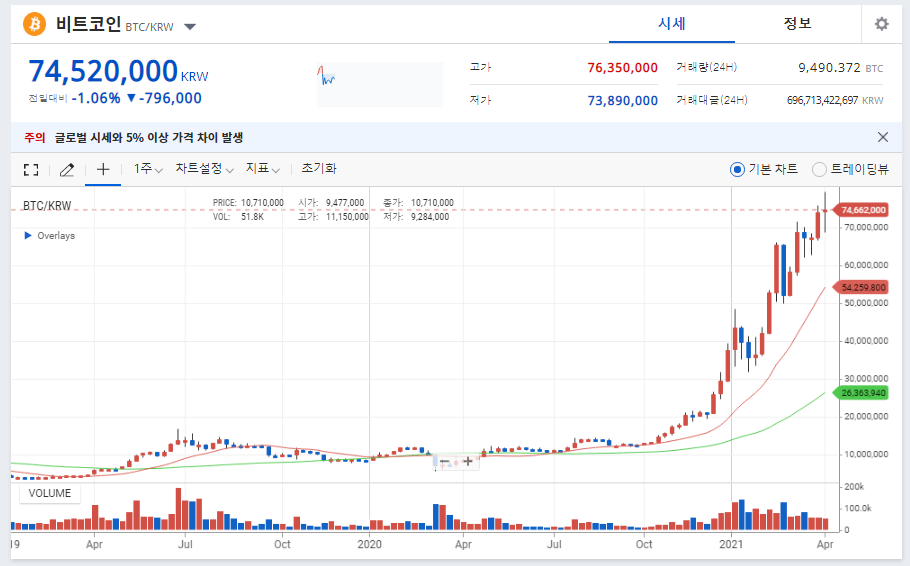The width and height of the screenshot is (910, 566).
Task: Click the 54,259,800 red moving average tag
Action: 860,287
